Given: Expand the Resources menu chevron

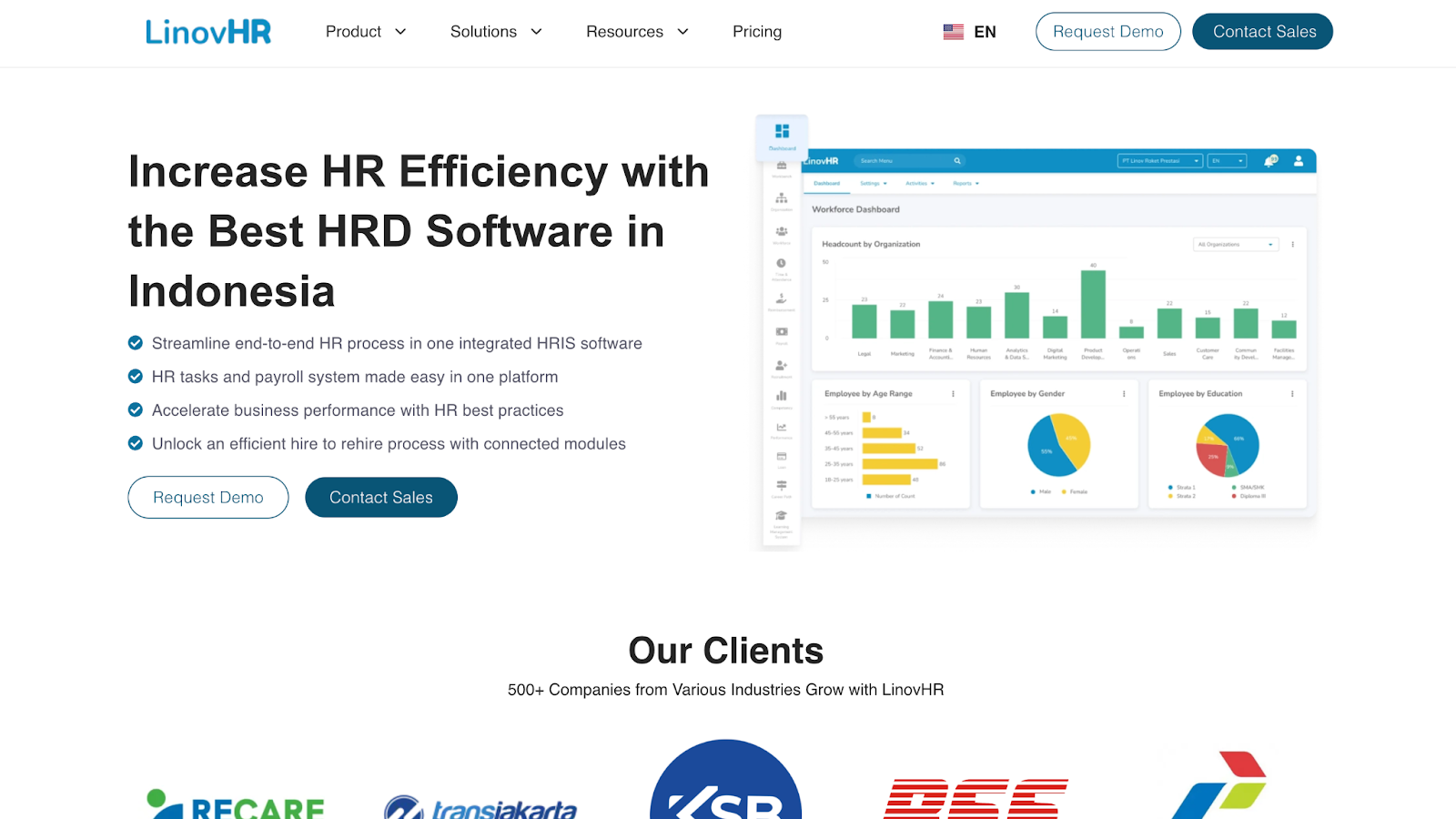Looking at the screenshot, I should (683, 32).
